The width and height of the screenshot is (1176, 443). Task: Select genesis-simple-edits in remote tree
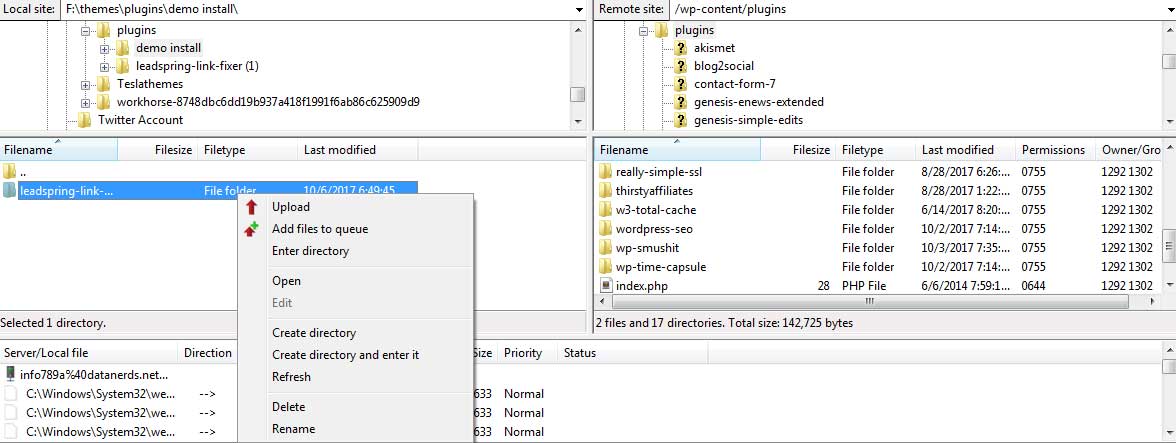pyautogui.click(x=748, y=120)
